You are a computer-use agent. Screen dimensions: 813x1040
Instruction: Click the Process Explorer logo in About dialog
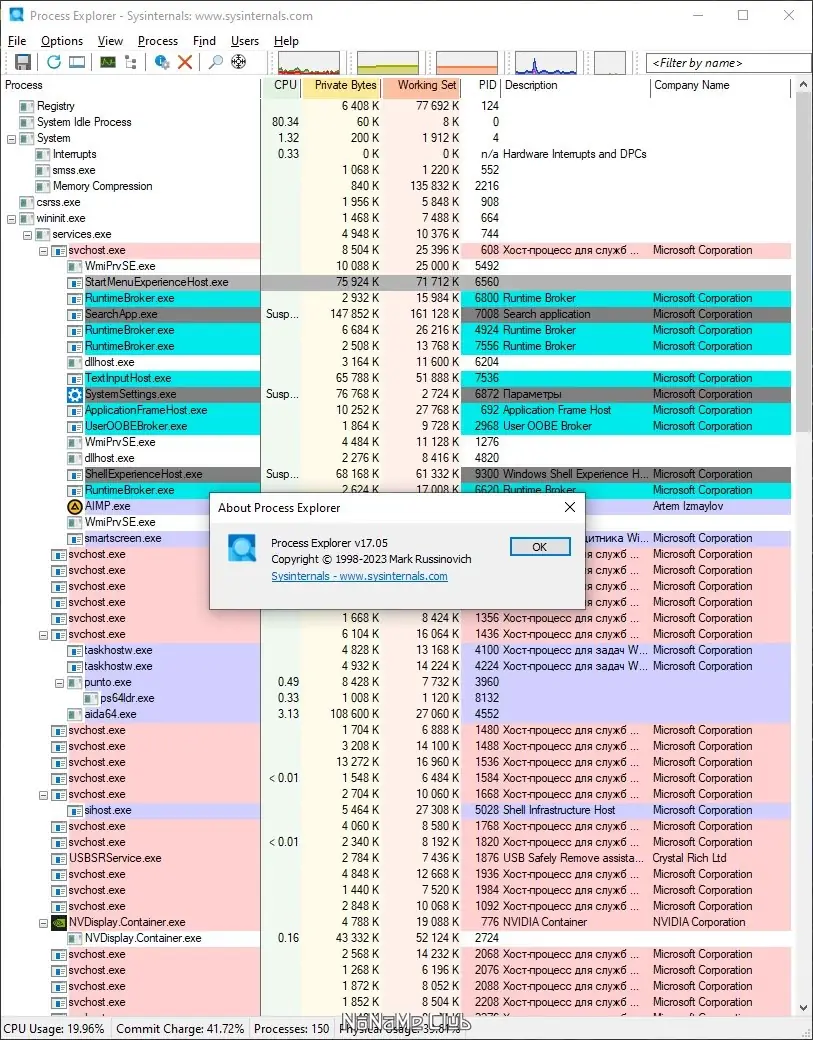tap(241, 549)
